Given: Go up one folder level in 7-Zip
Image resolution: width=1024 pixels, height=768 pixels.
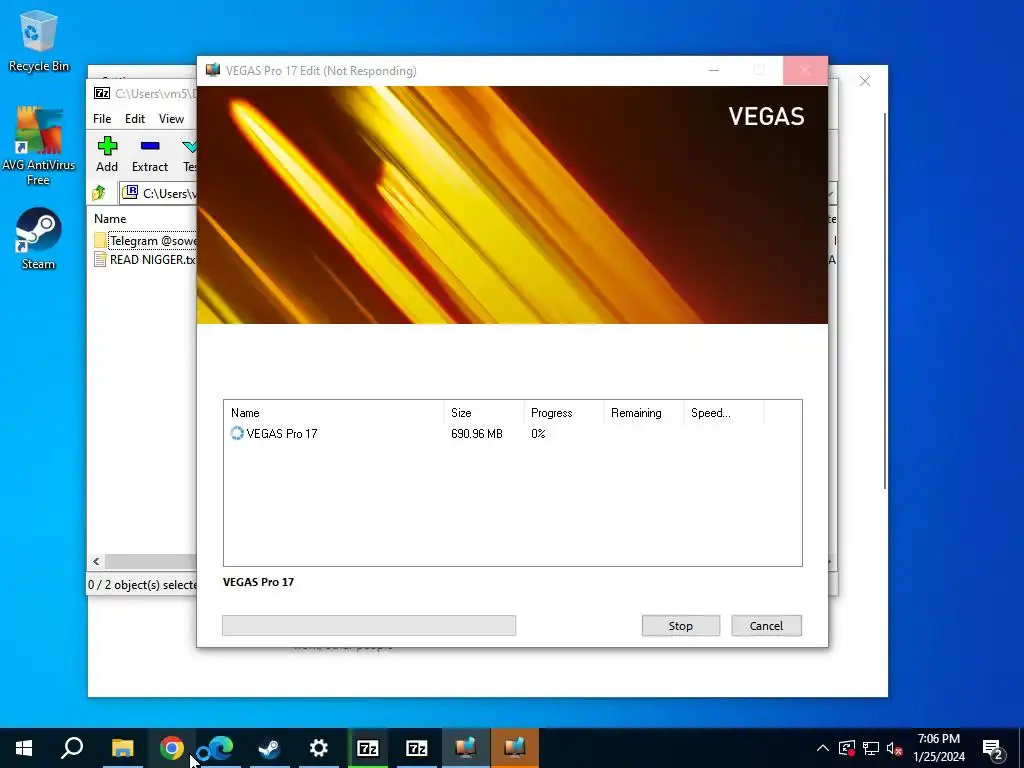Looking at the screenshot, I should pyautogui.click(x=99, y=193).
